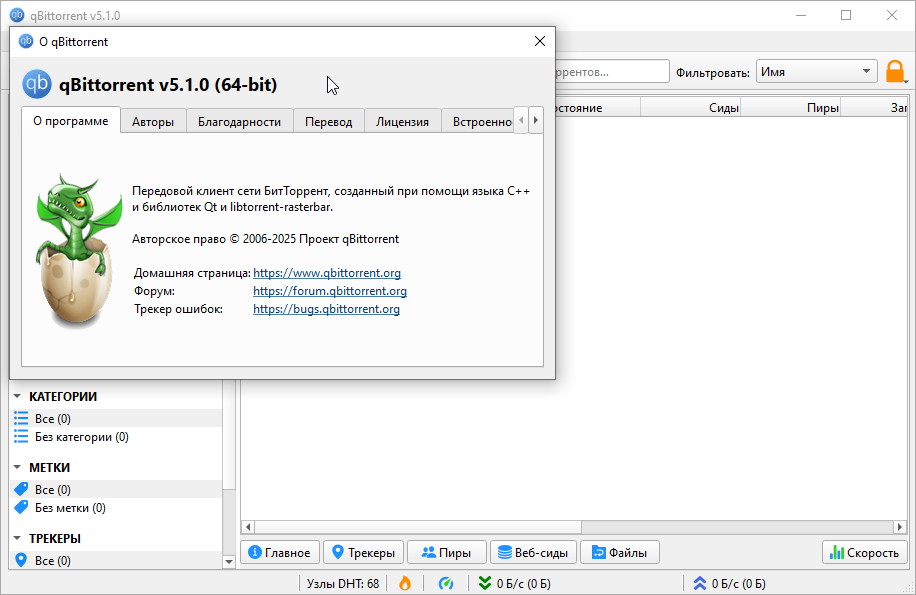Viewport: 916px width, 595px height.
Task: Click upload speed '0 Б/с (0 Б)' beside blue arrows
Action: (x=738, y=583)
